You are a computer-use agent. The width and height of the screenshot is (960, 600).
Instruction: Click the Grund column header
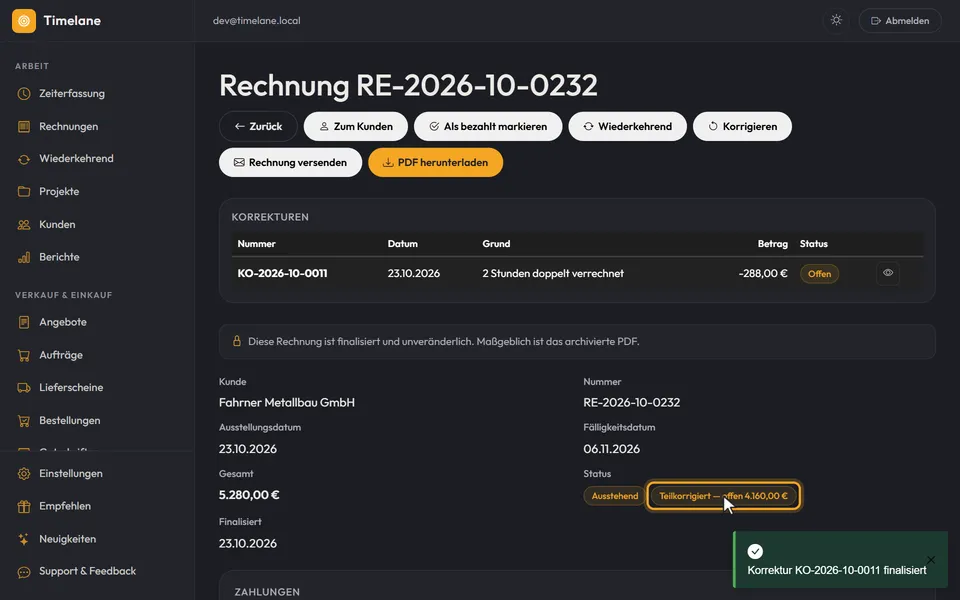click(x=496, y=244)
